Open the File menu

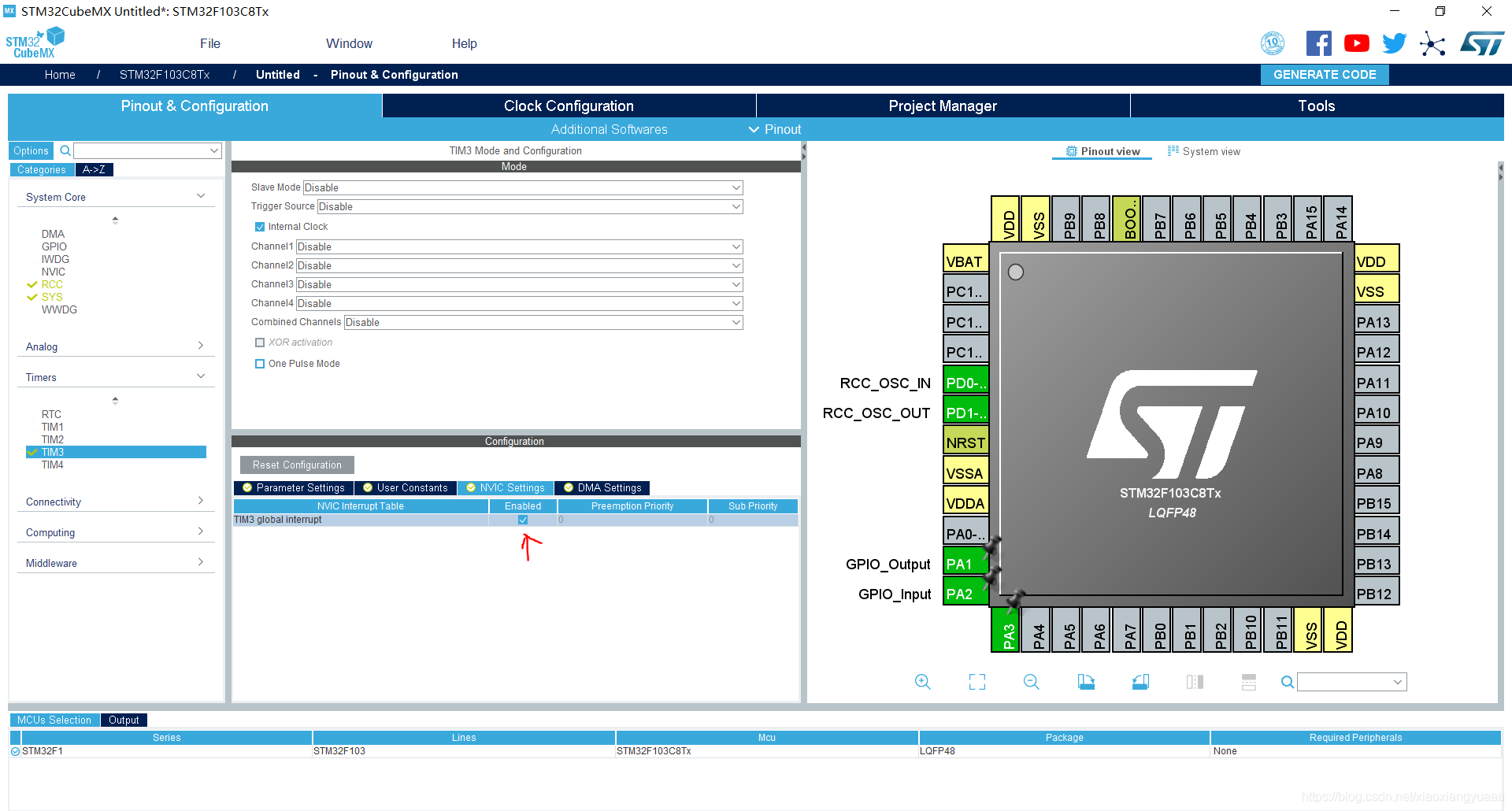[x=210, y=43]
